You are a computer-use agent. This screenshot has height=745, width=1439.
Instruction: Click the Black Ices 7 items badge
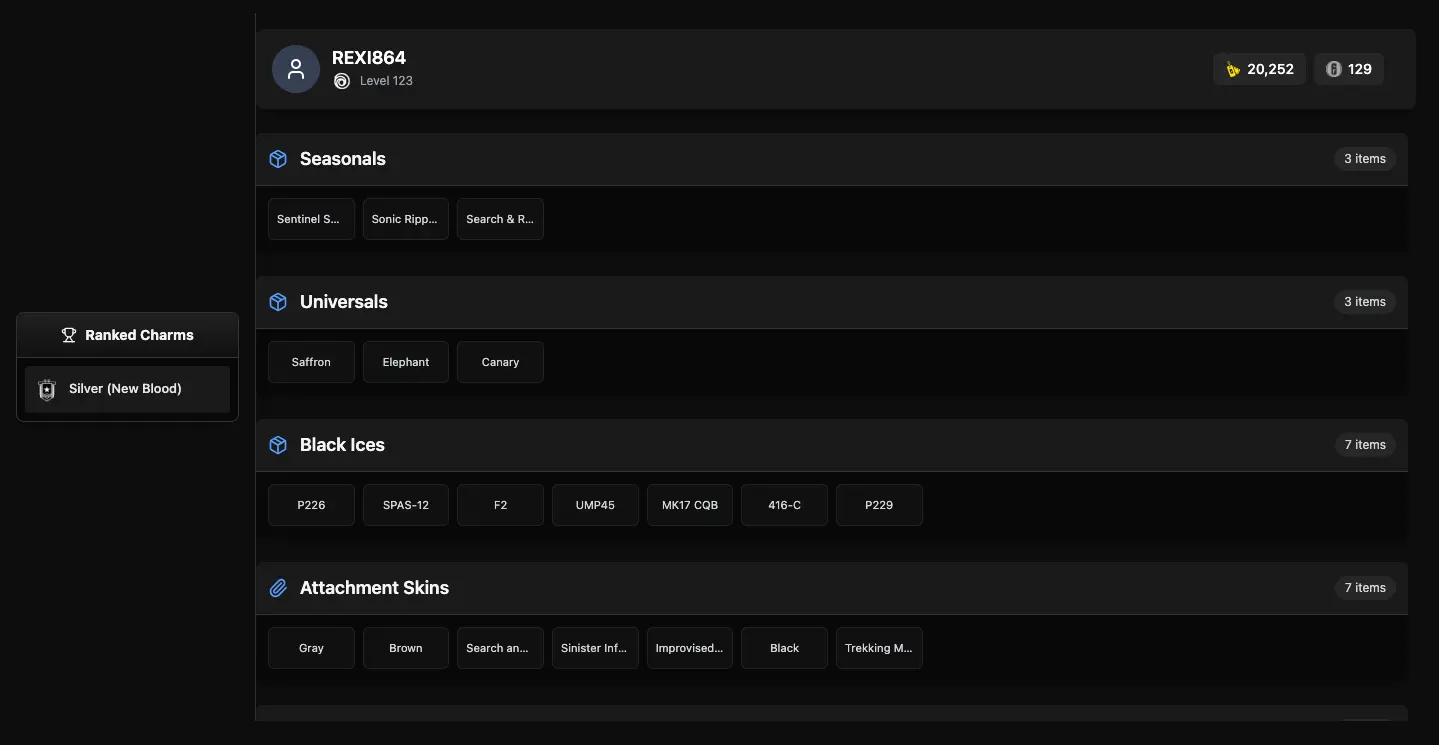click(x=1365, y=445)
